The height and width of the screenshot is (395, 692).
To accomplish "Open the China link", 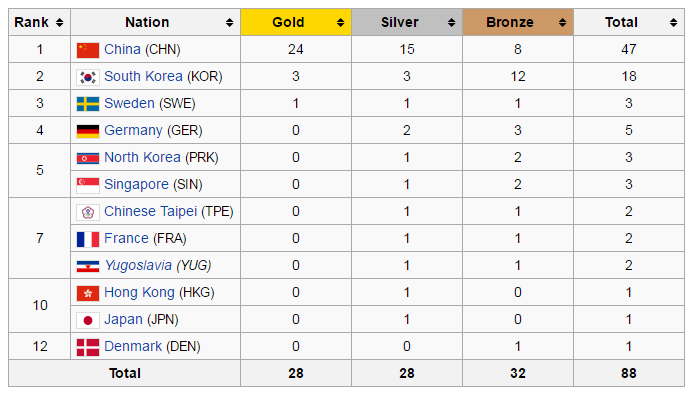I will coord(122,49).
